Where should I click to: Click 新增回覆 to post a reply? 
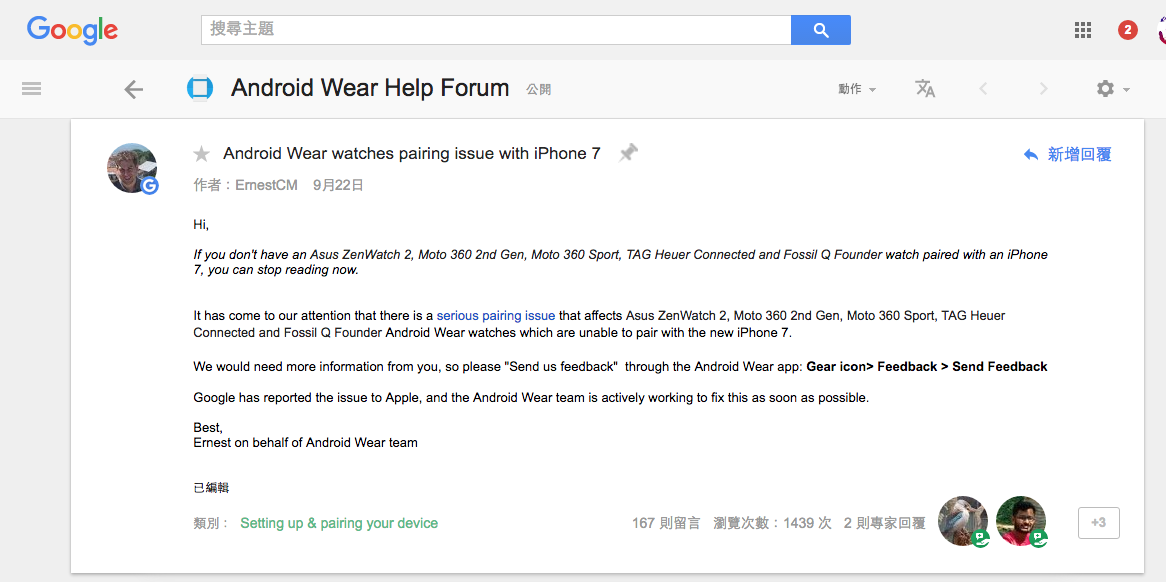(x=1067, y=155)
